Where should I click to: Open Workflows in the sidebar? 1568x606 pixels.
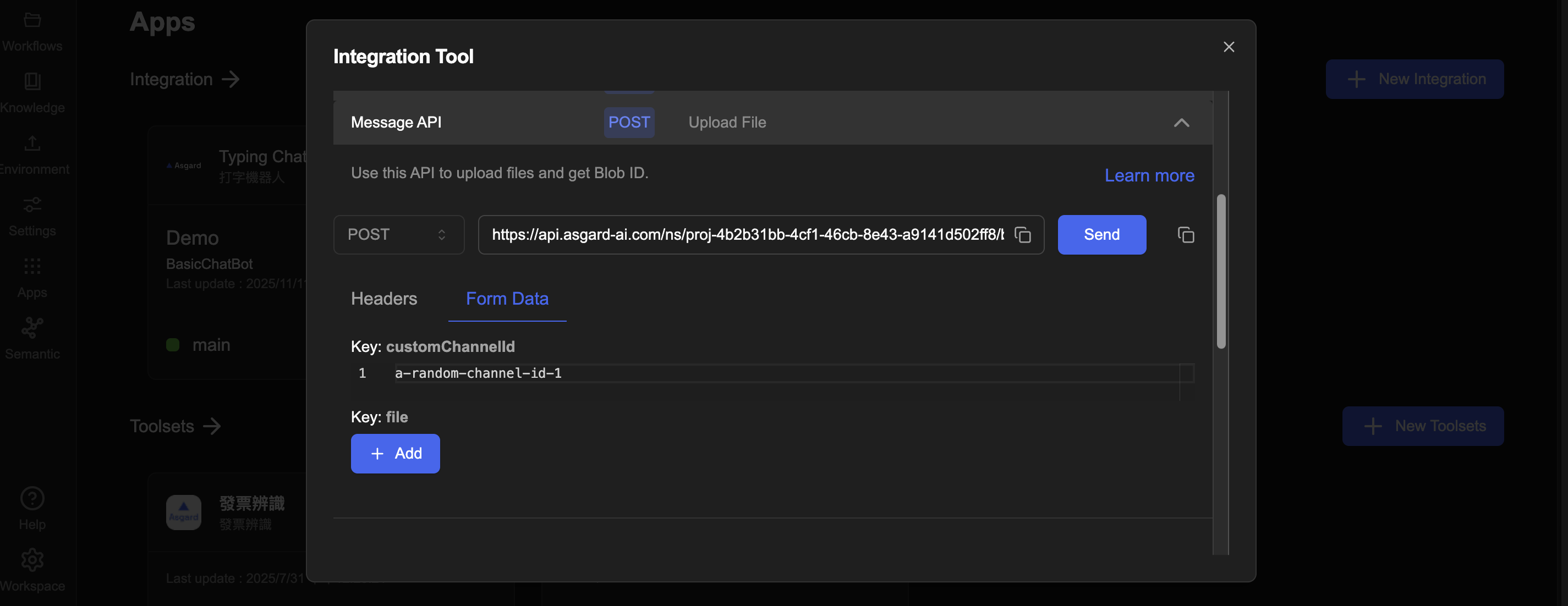pos(32,32)
